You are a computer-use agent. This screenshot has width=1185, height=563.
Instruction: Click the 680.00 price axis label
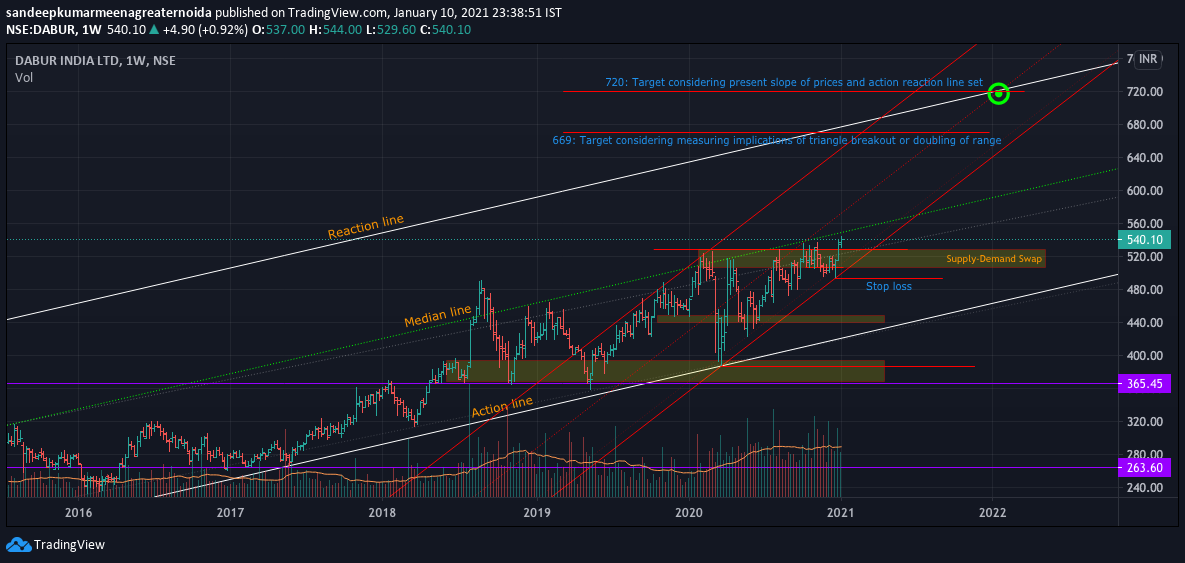[x=1143, y=125]
